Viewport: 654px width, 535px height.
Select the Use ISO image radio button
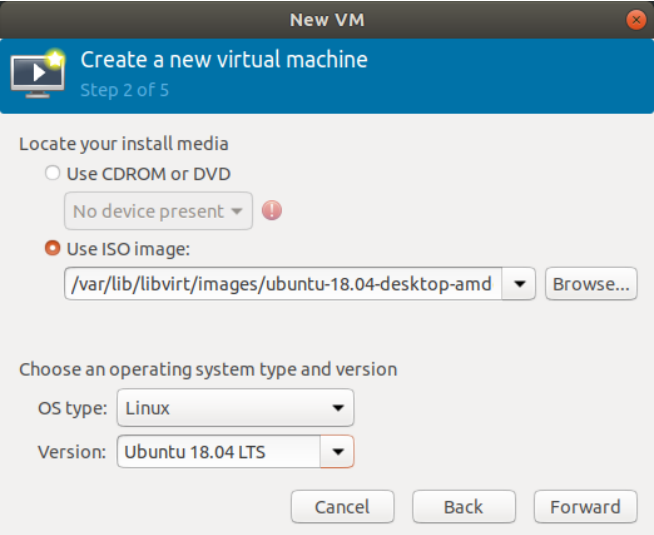(x=53, y=248)
